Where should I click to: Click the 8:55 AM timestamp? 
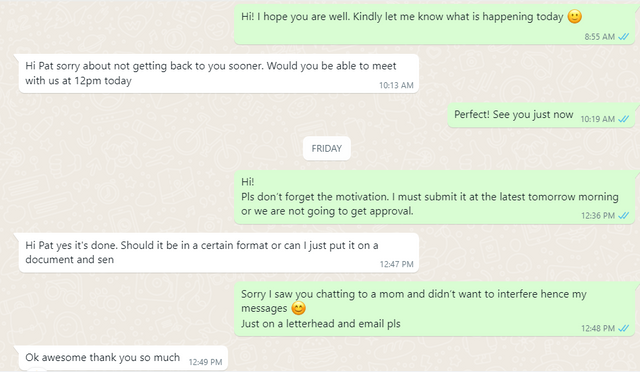pos(599,37)
